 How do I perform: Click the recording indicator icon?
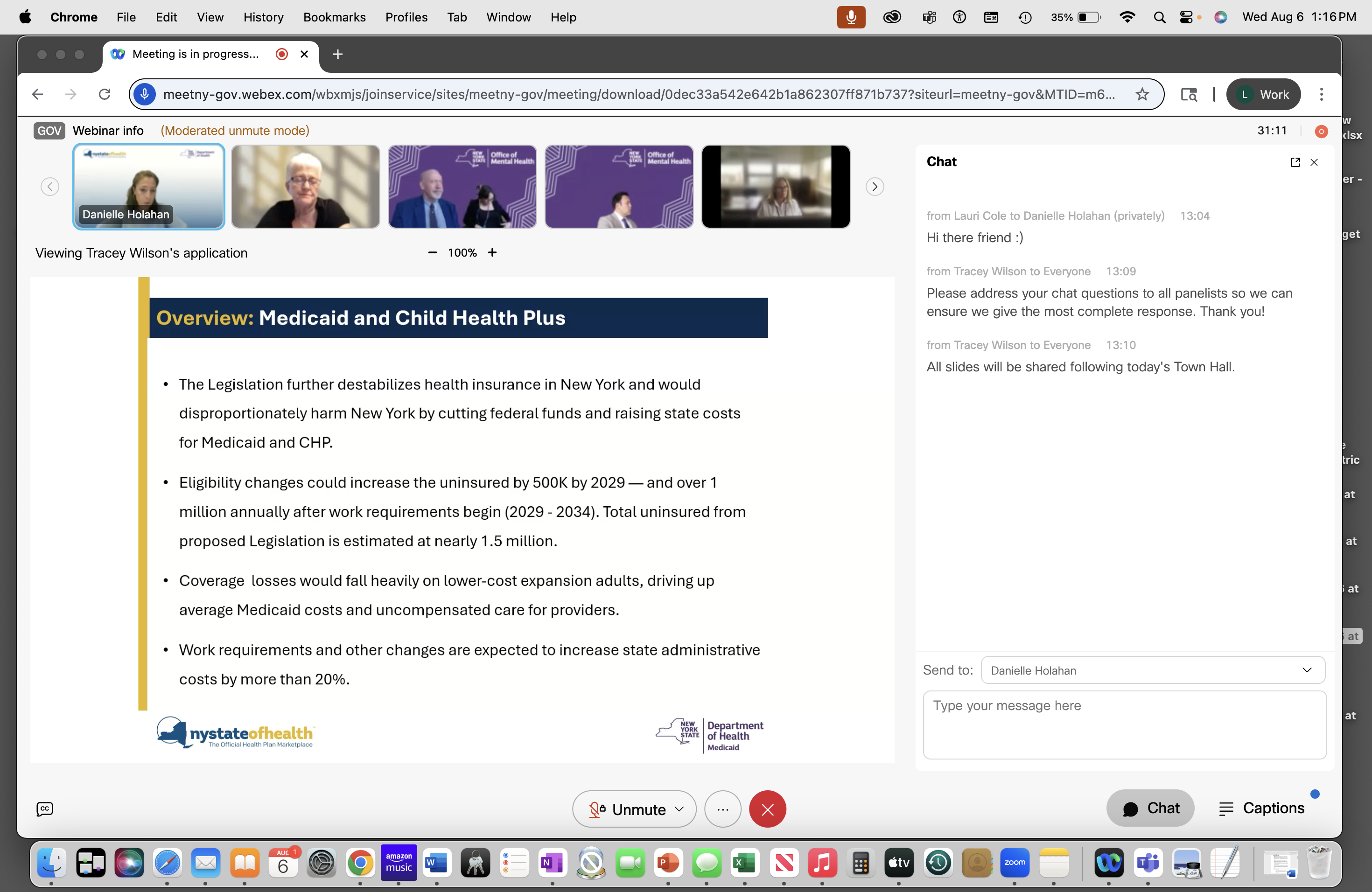tap(1321, 132)
